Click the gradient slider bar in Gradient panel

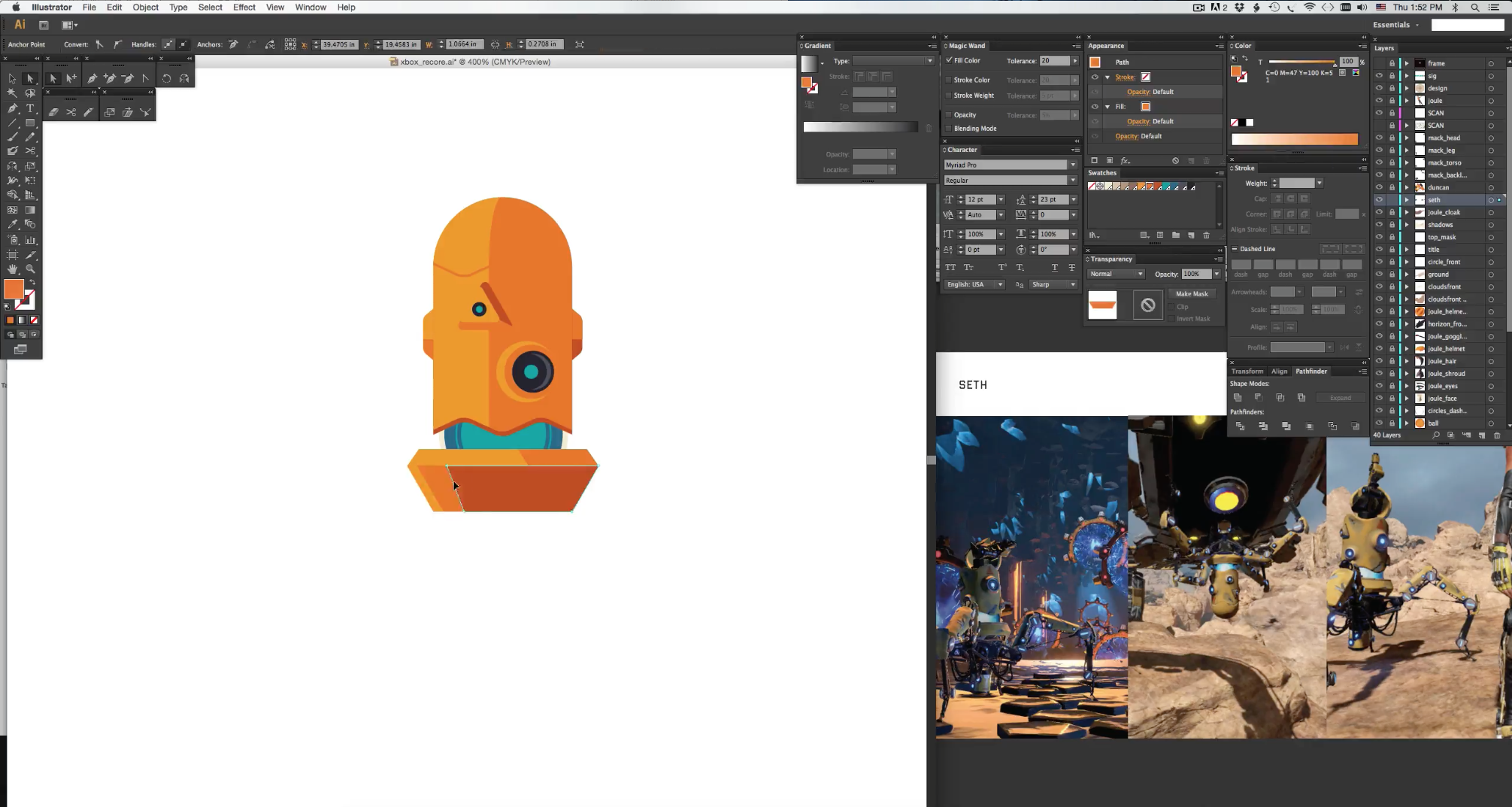tap(860, 127)
